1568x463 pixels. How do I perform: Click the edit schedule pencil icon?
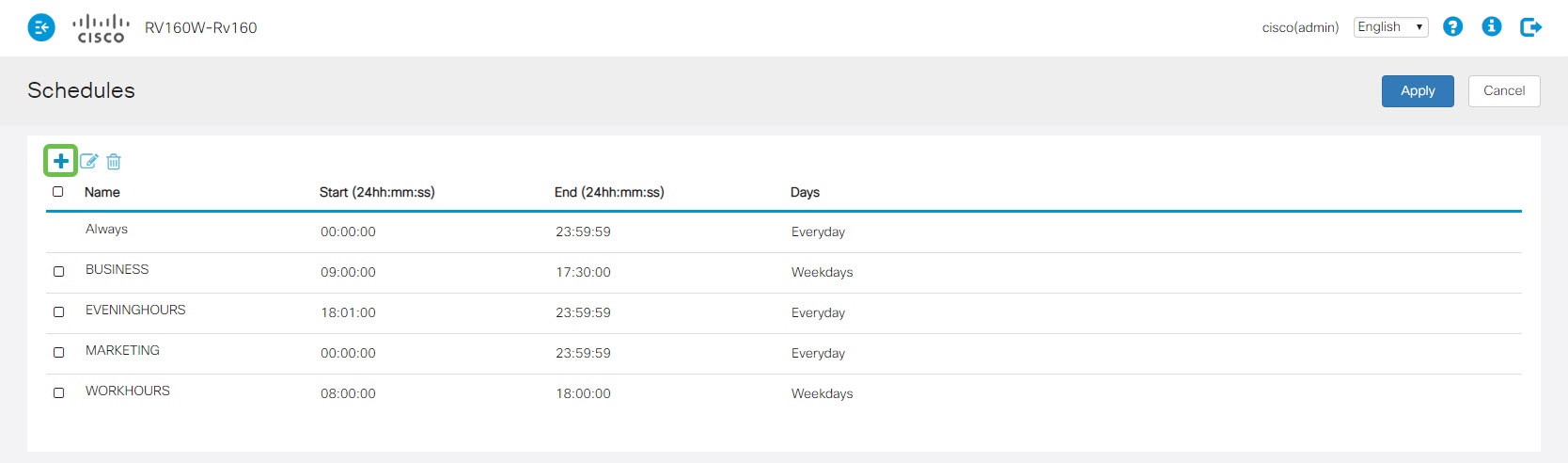click(88, 161)
